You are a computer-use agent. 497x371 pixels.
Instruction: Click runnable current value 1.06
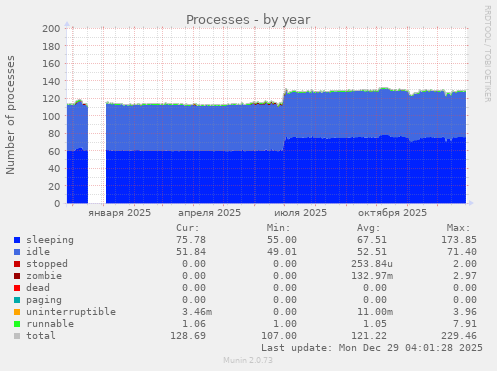pyautogui.click(x=194, y=324)
